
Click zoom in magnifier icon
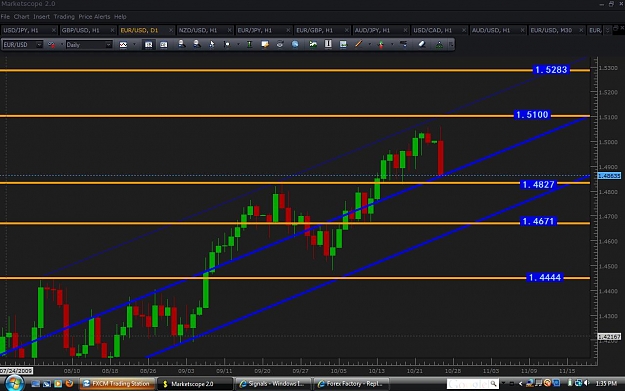click(x=181, y=44)
